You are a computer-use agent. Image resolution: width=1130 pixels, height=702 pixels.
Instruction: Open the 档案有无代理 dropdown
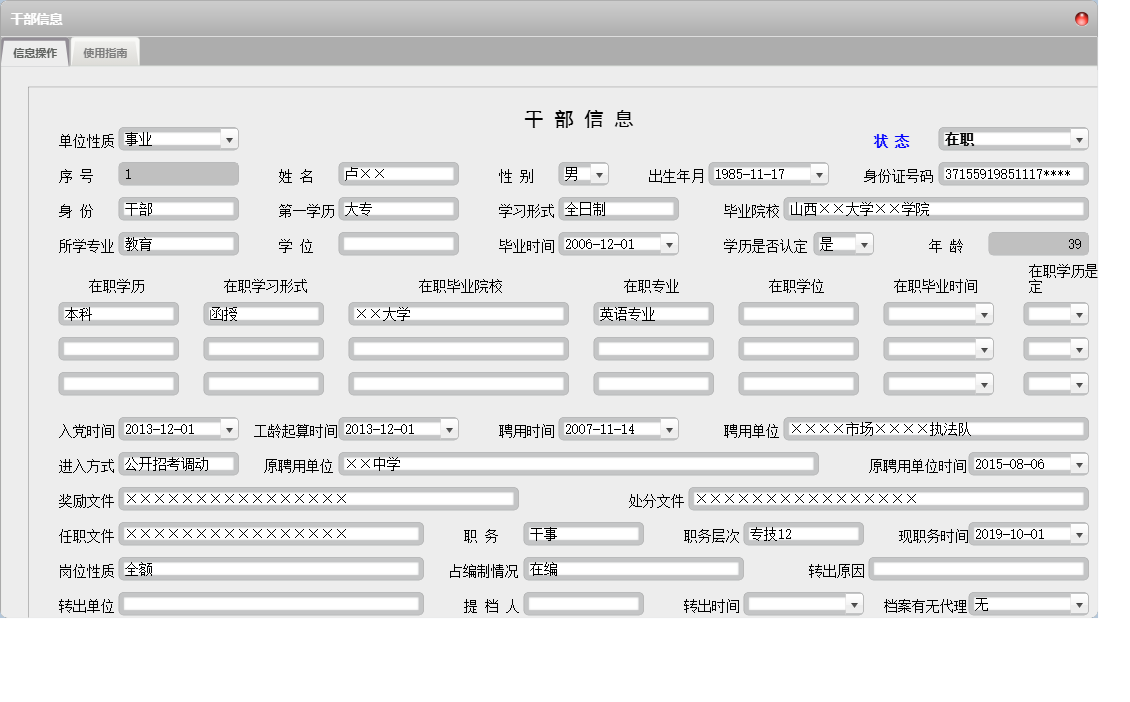[1078, 605]
